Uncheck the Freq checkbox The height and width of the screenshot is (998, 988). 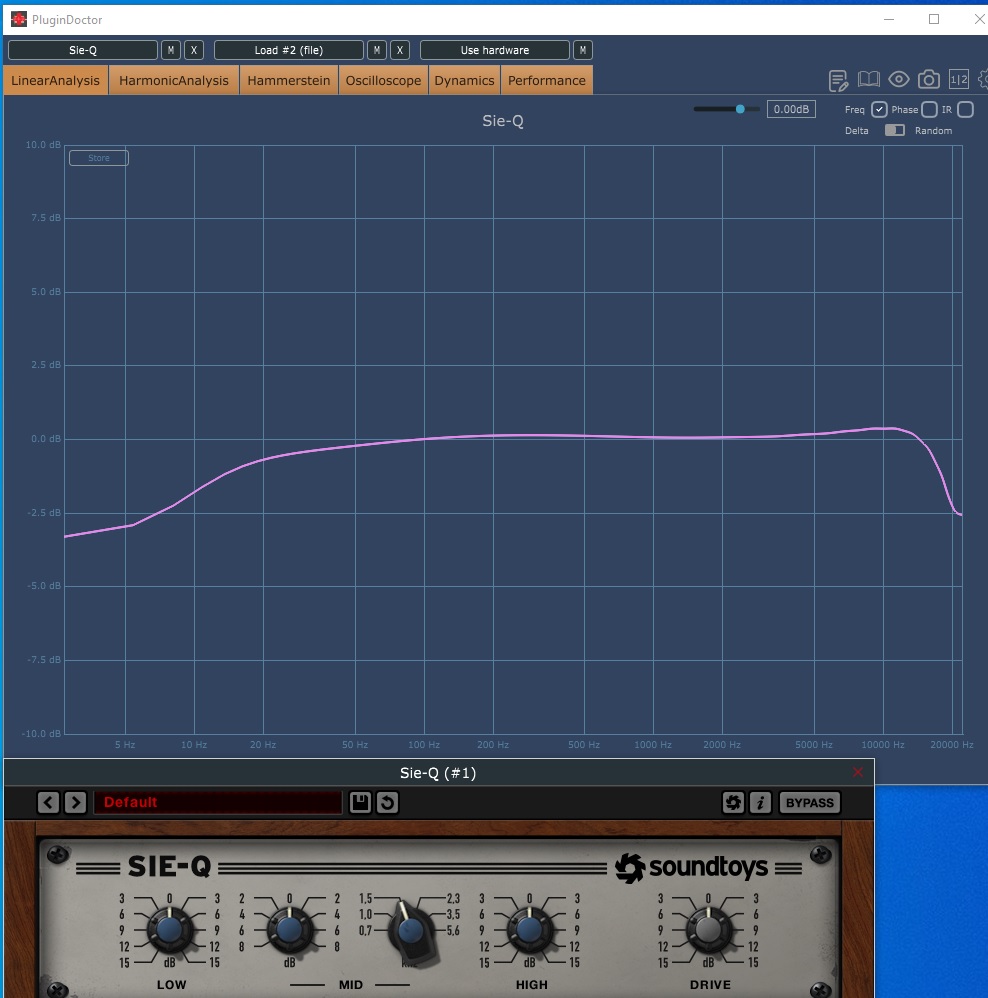click(x=879, y=110)
